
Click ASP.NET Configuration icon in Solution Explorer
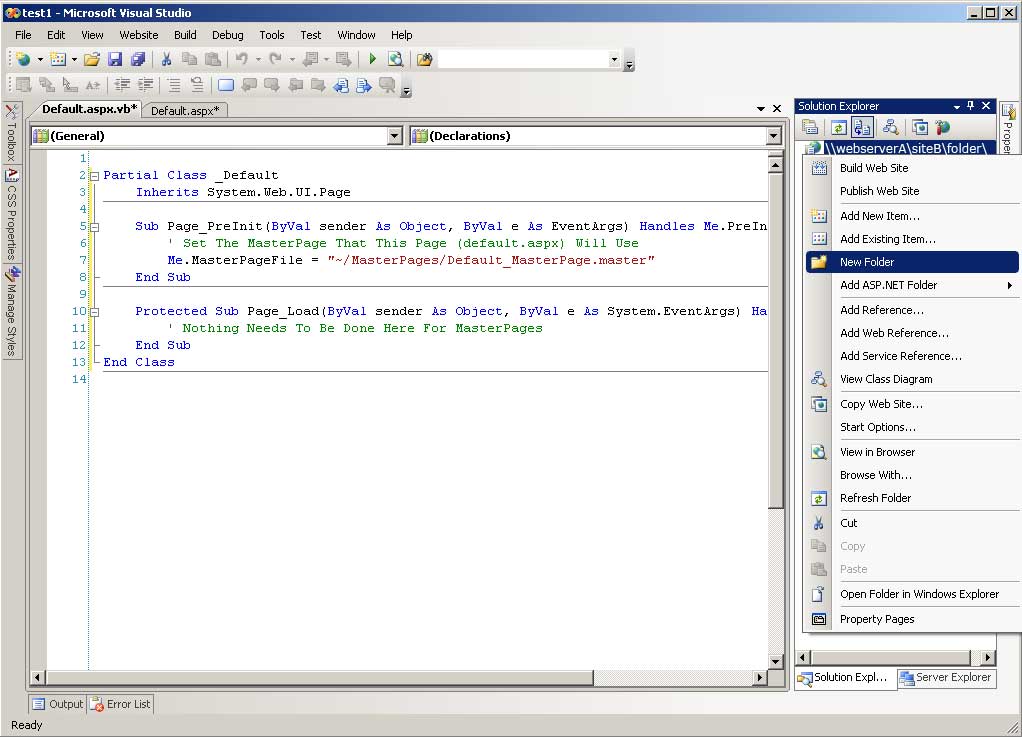[x=942, y=127]
